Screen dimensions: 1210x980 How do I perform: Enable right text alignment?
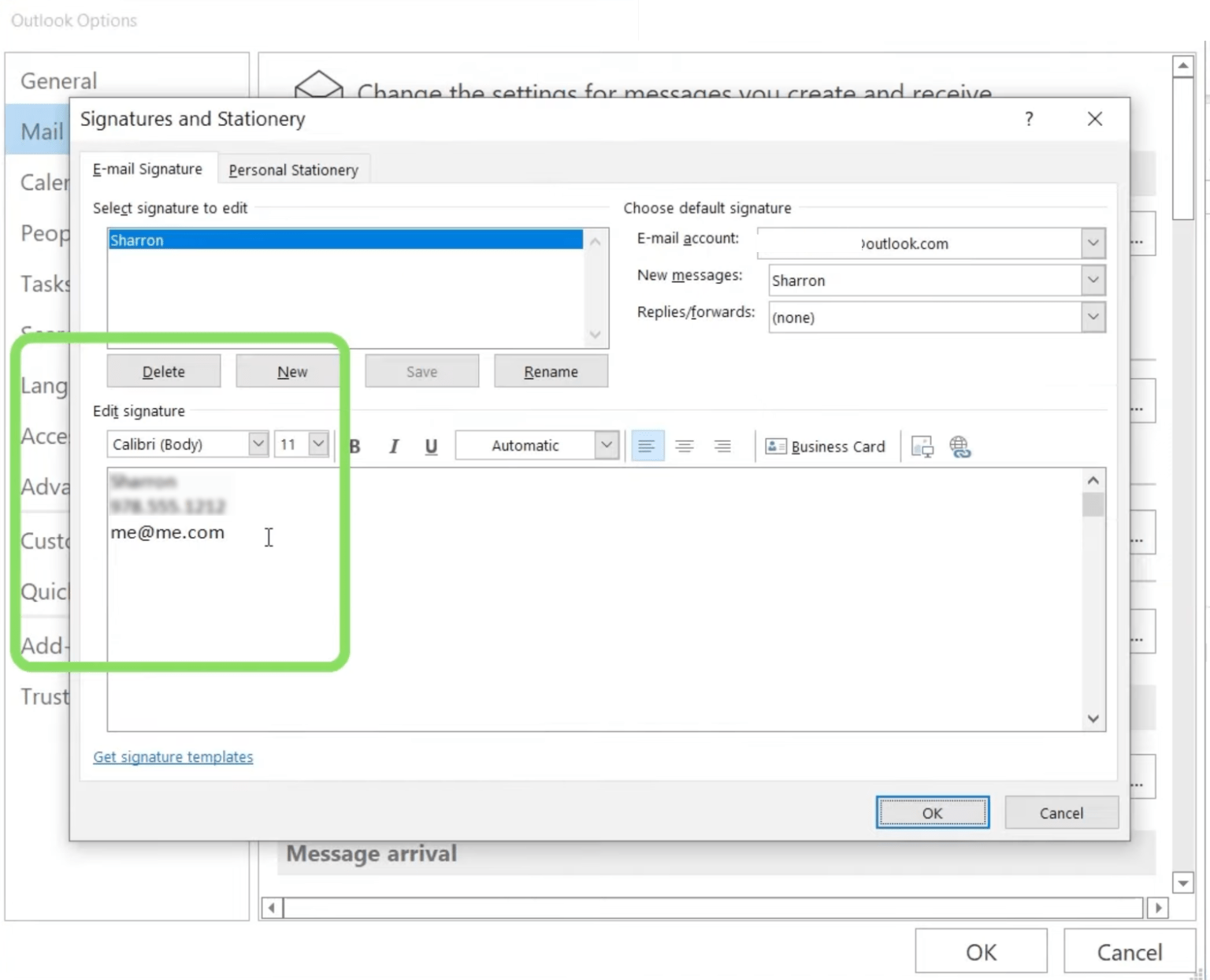(x=722, y=446)
